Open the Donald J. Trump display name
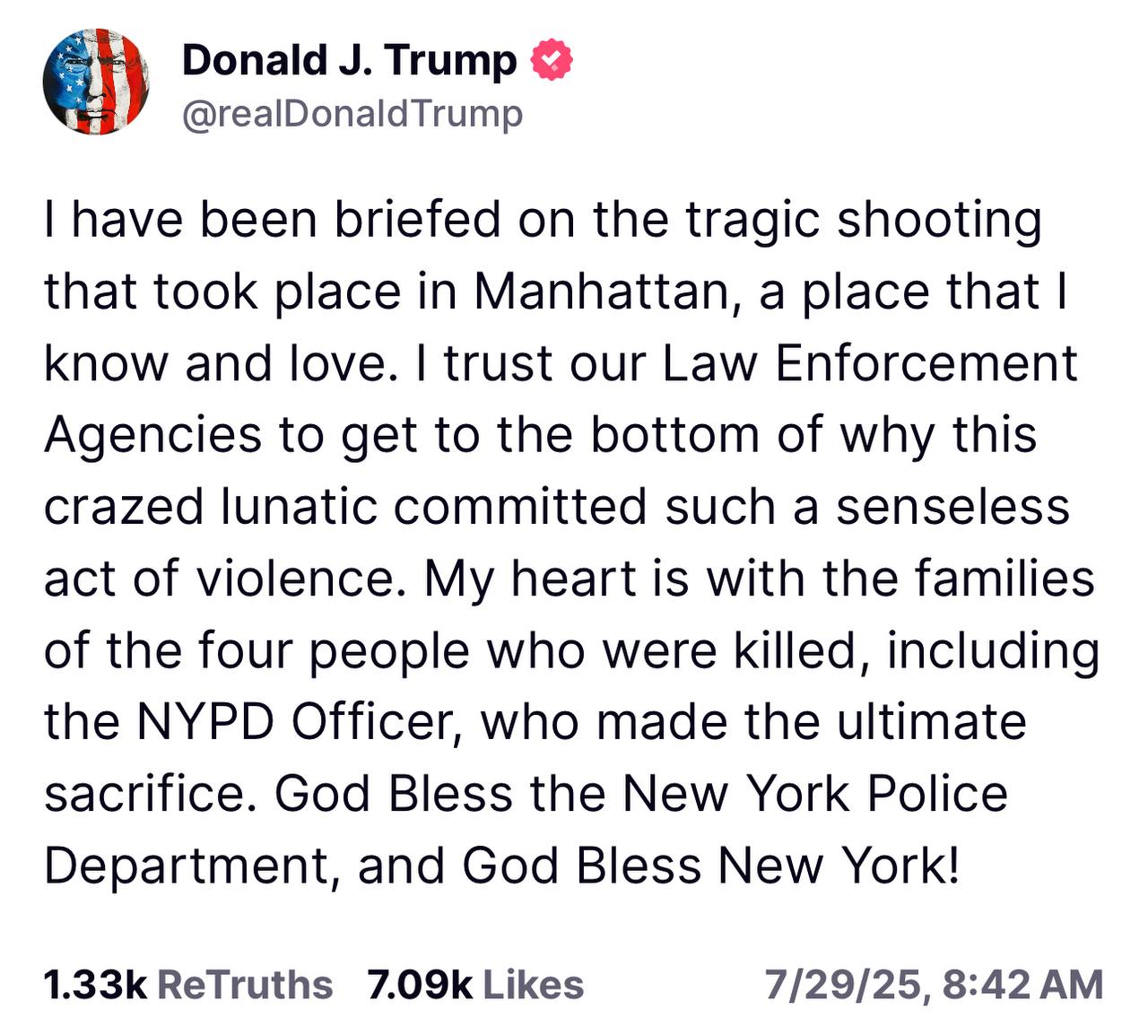The image size is (1148, 1036). point(350,61)
